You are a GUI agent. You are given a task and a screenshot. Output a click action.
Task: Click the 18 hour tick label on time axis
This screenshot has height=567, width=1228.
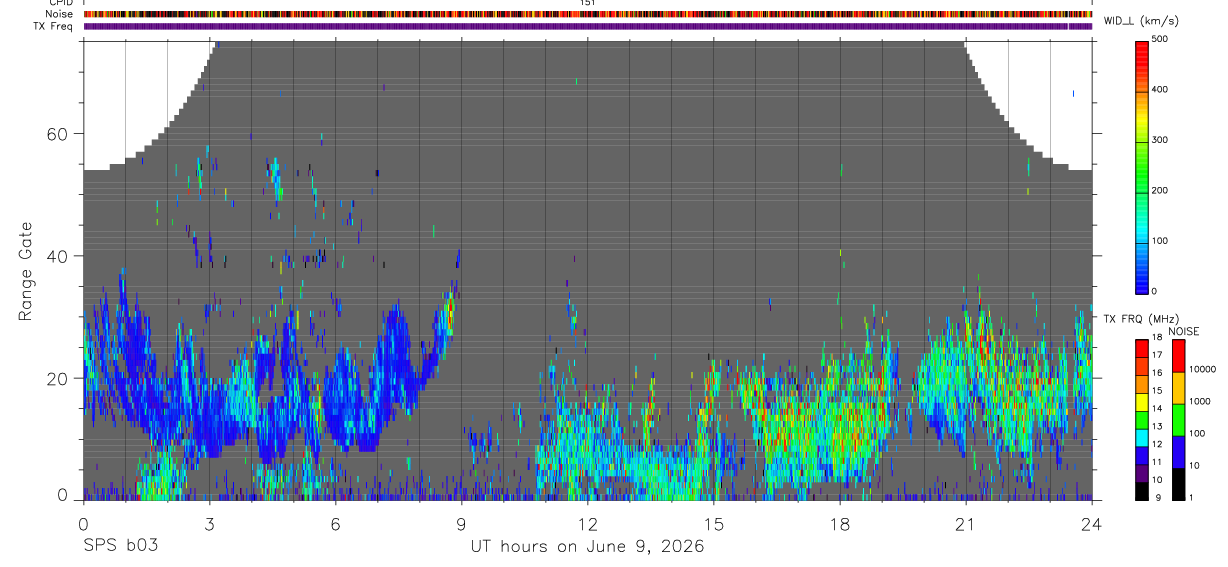[839, 526]
